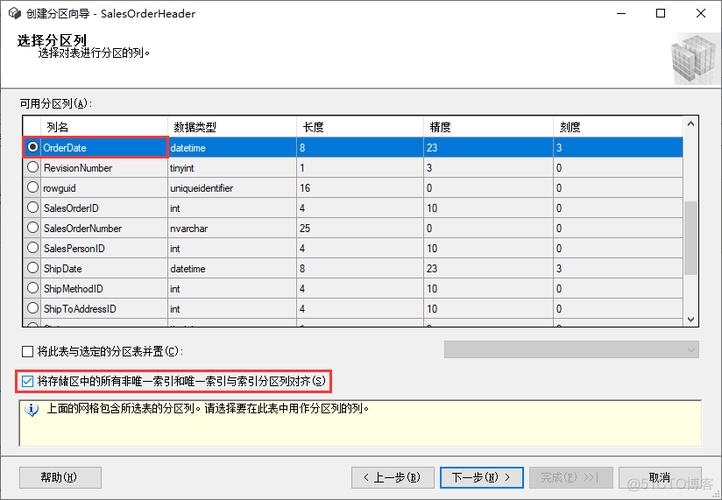This screenshot has height=500, width=722.
Task: Click the 帮助(H) help button
Action: tap(60, 477)
